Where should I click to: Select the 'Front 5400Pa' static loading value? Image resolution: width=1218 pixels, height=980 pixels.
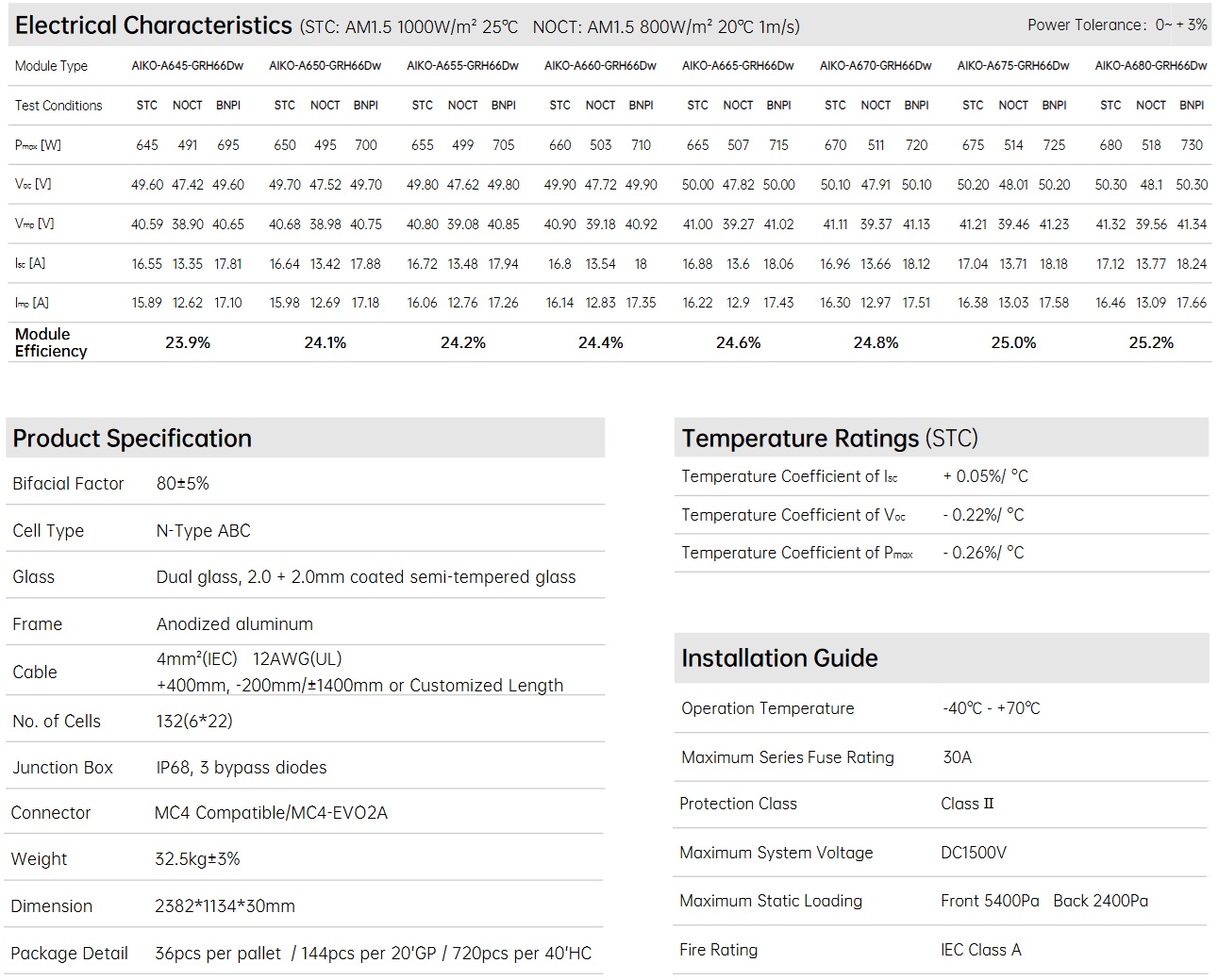990,901
